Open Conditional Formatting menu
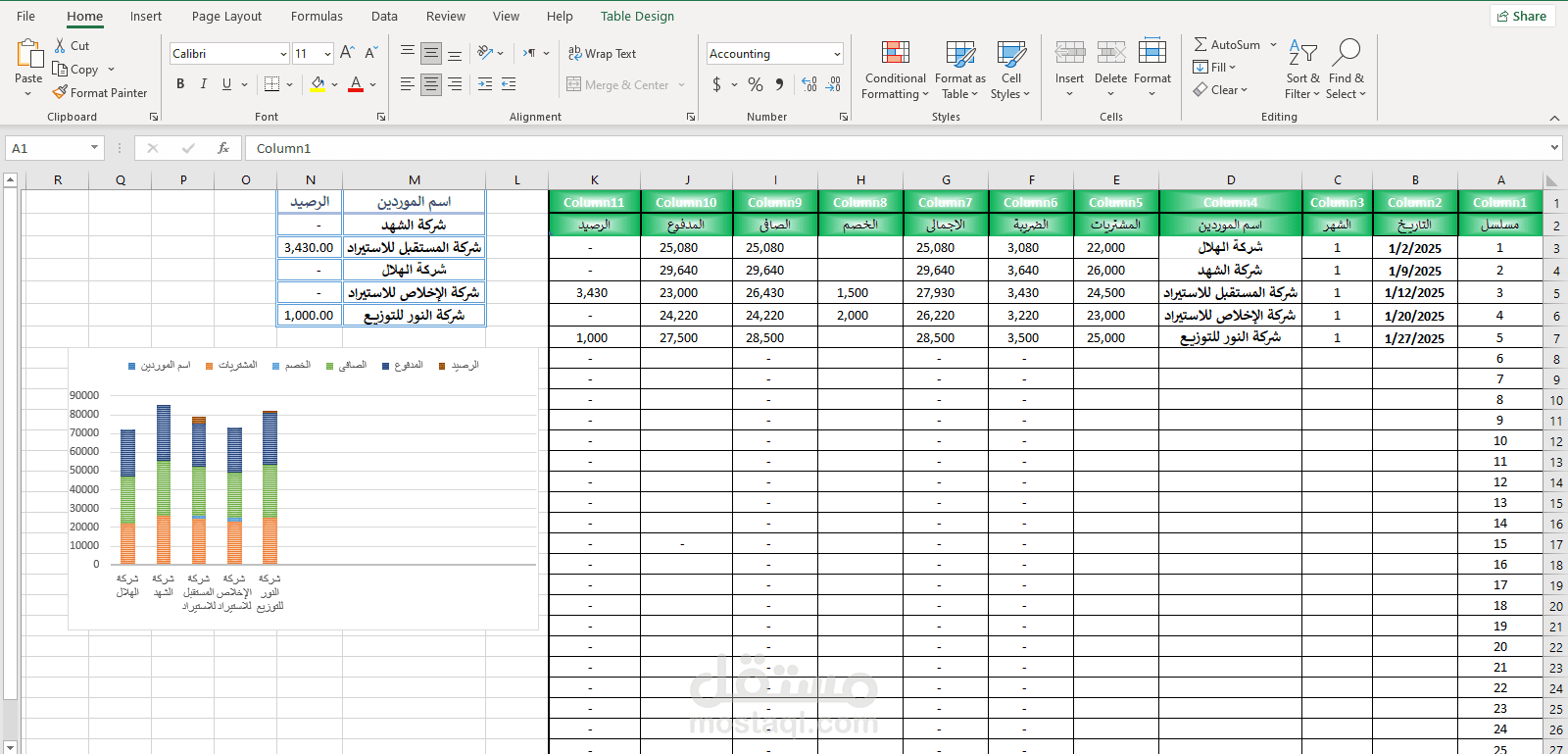Screen dimensions: 1568x754 tap(895, 71)
